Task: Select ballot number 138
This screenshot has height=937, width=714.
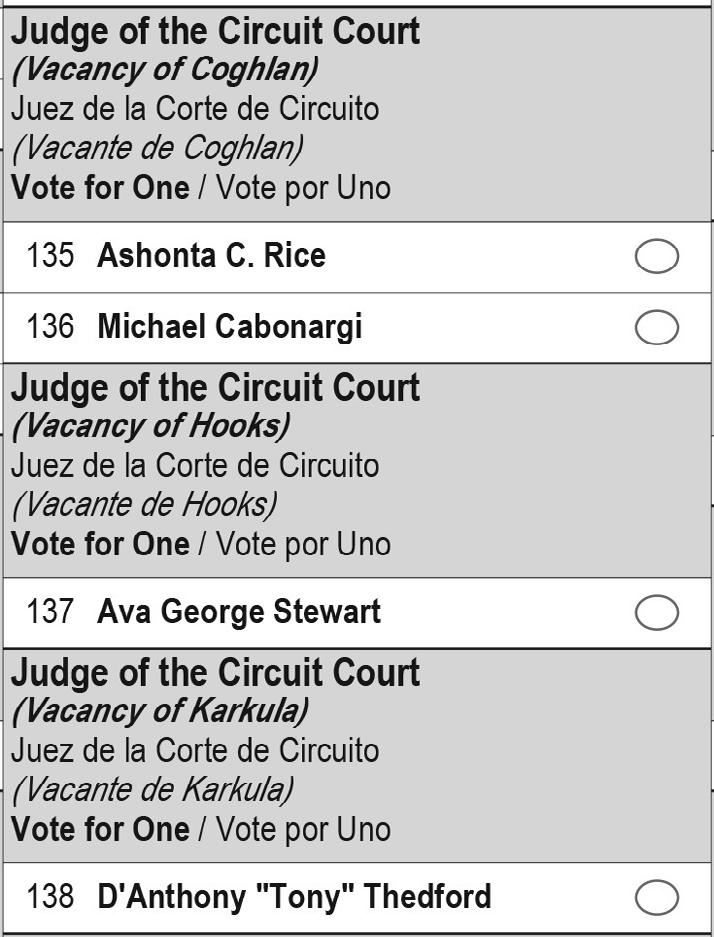Action: [x=50, y=897]
